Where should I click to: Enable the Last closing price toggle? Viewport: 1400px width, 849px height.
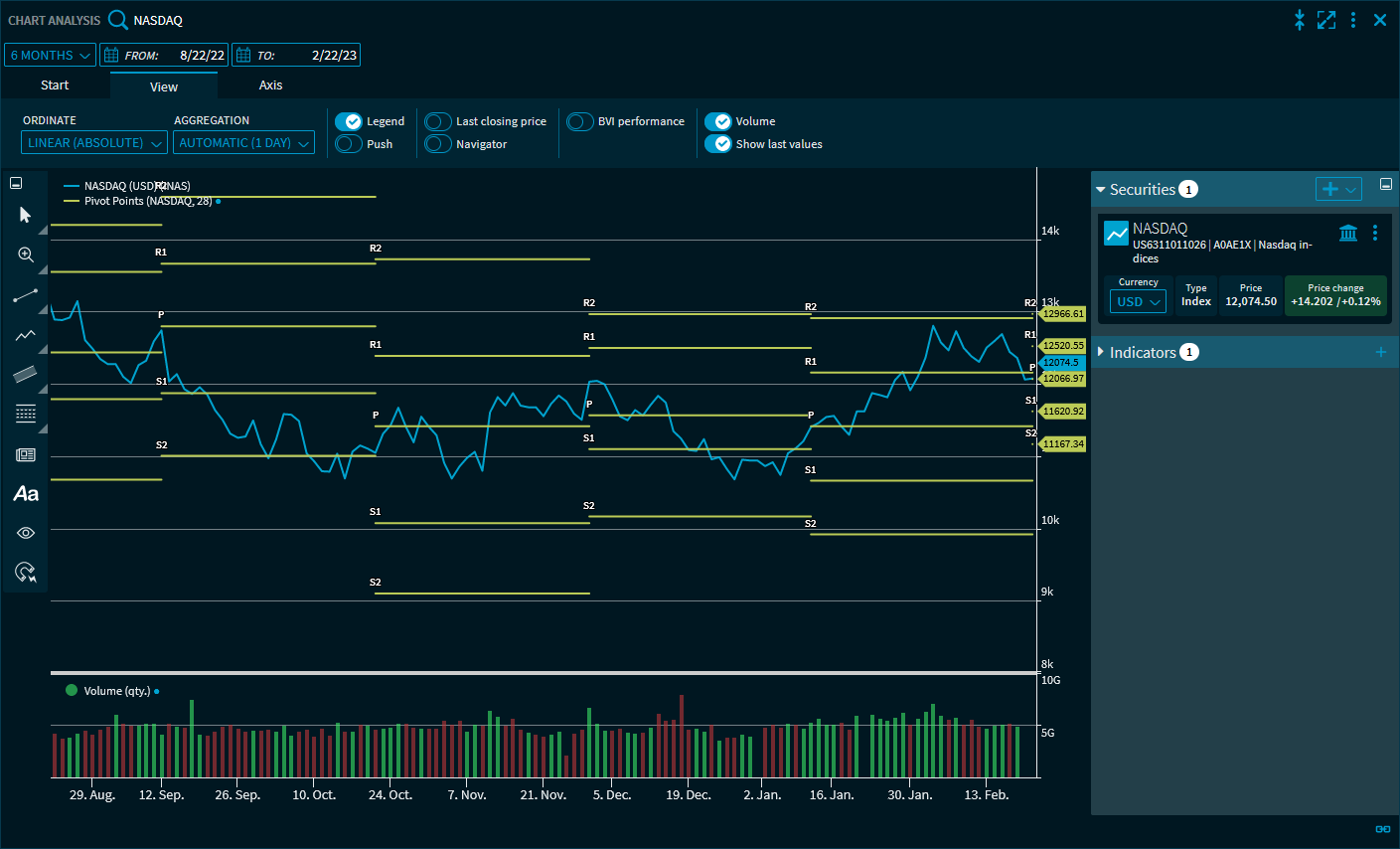(438, 121)
